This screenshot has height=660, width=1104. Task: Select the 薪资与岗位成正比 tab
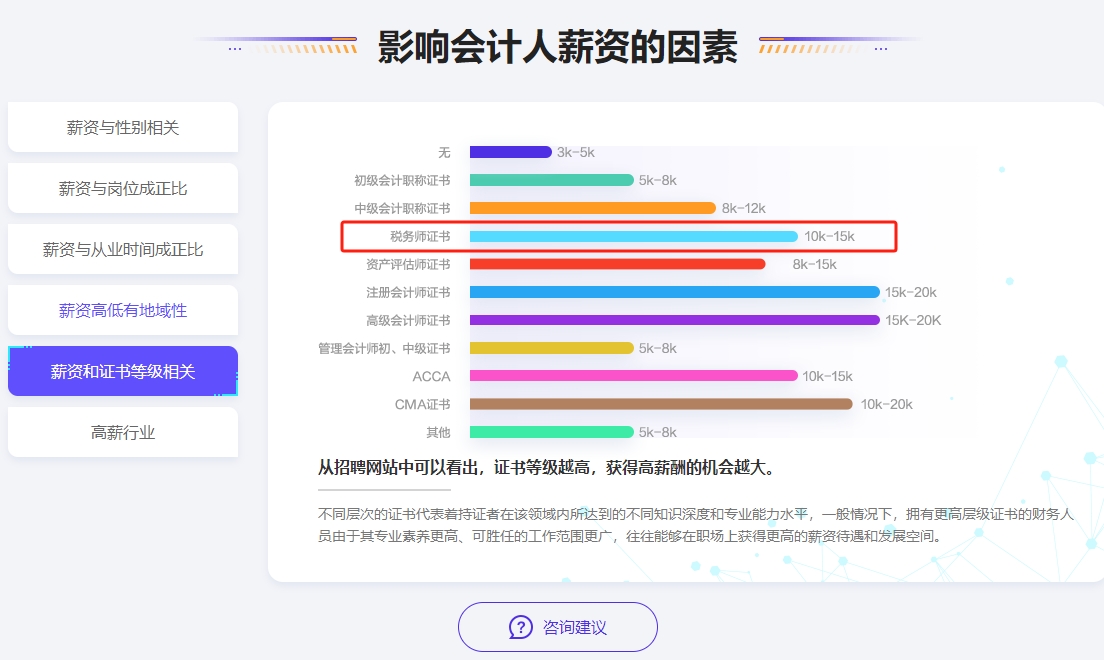point(123,188)
